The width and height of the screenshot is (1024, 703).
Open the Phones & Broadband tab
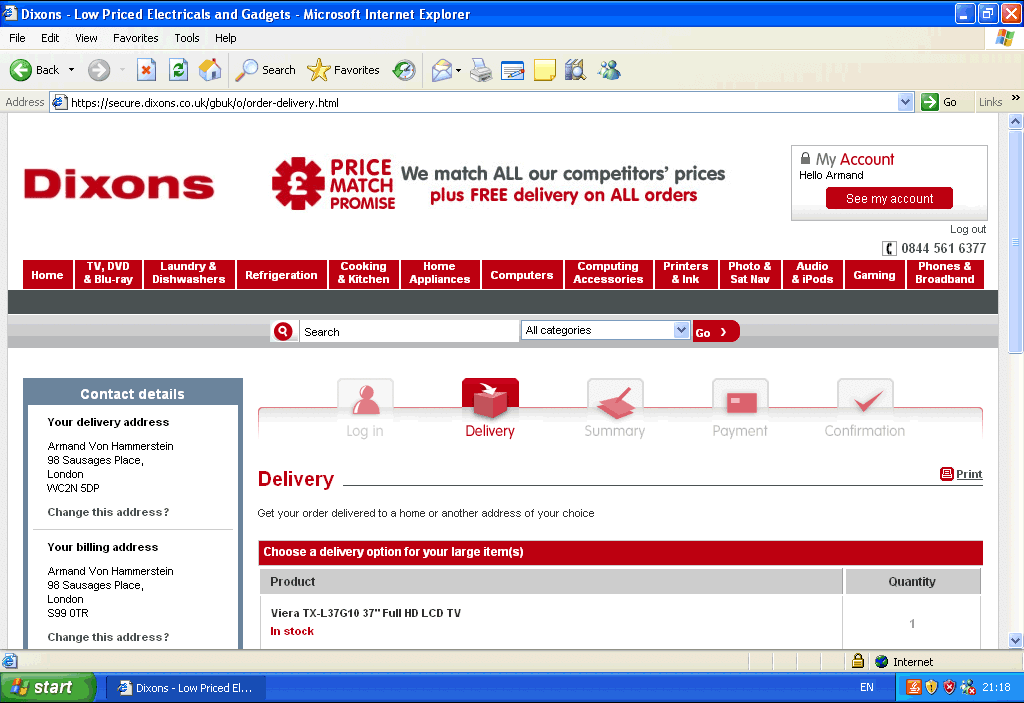tap(944, 273)
